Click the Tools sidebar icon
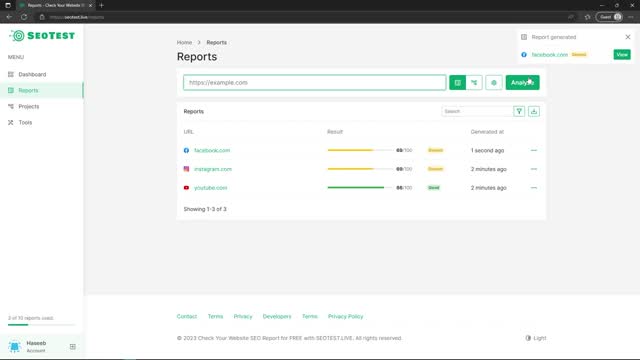Viewport: 640px width, 360px height. (11, 122)
